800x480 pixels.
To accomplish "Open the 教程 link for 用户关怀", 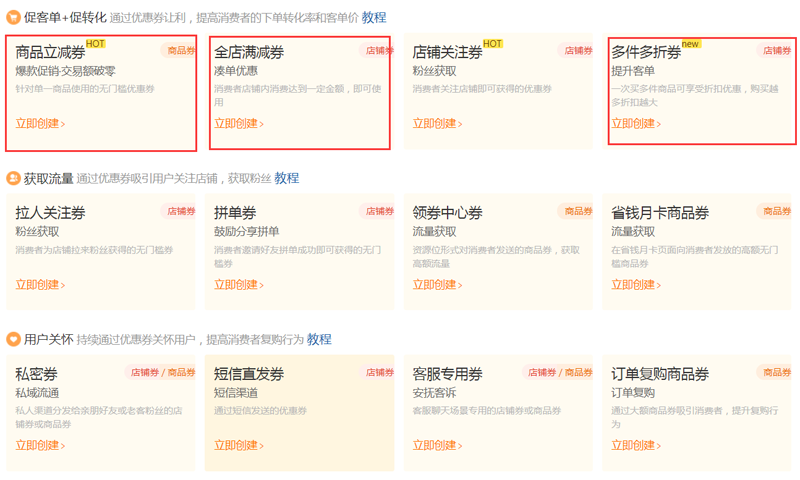I will coord(319,339).
